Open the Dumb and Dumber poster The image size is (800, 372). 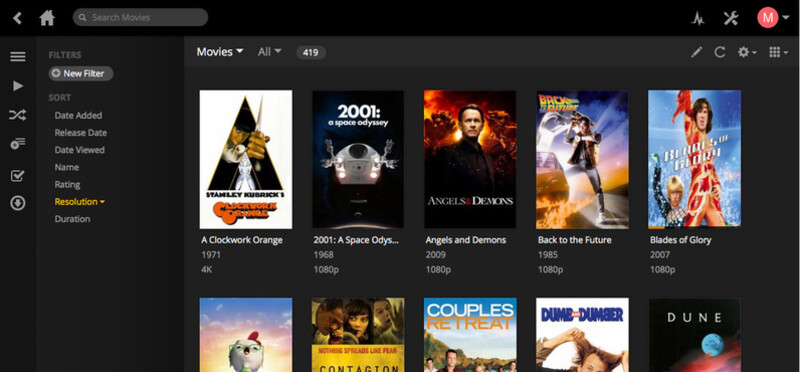(x=582, y=335)
